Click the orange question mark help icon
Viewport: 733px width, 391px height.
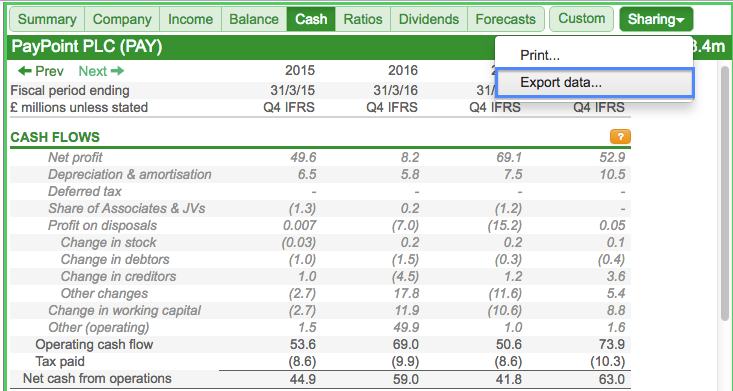coord(620,137)
